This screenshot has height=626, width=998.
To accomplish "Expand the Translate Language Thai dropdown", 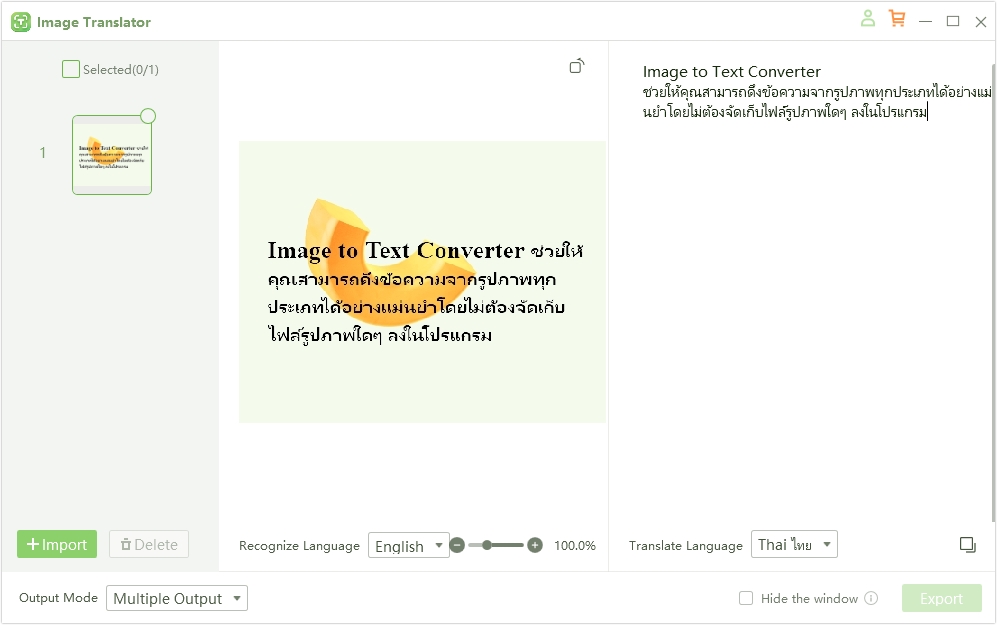I will click(794, 545).
